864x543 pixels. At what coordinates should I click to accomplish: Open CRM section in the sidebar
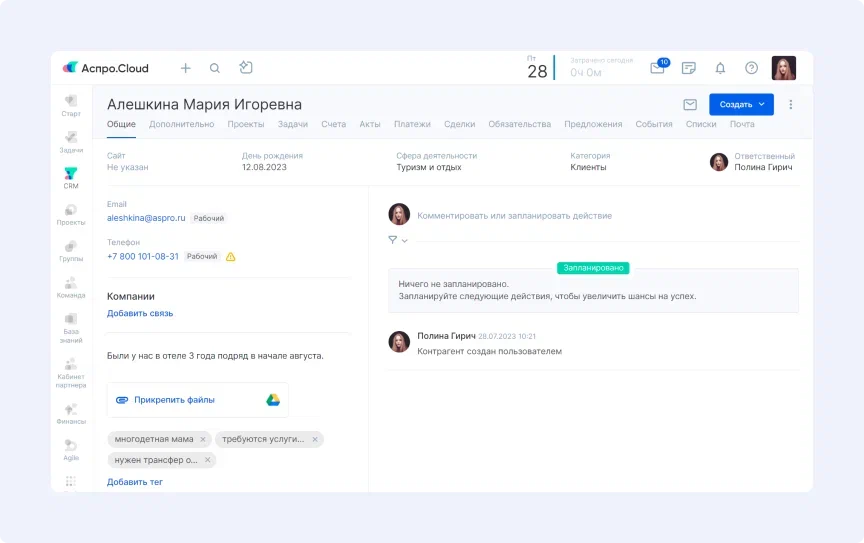(71, 178)
